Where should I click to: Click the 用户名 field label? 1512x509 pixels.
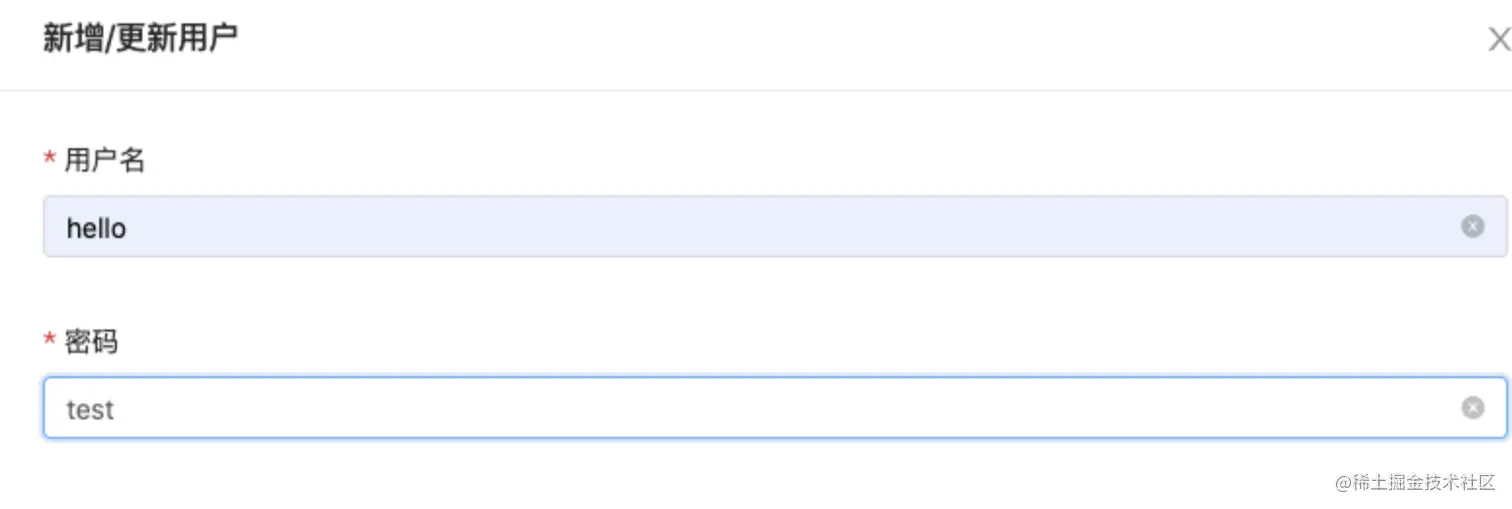[105, 160]
